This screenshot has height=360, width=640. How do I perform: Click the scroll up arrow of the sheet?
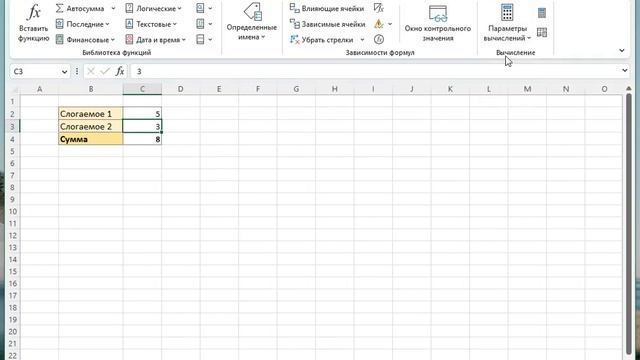click(x=629, y=88)
